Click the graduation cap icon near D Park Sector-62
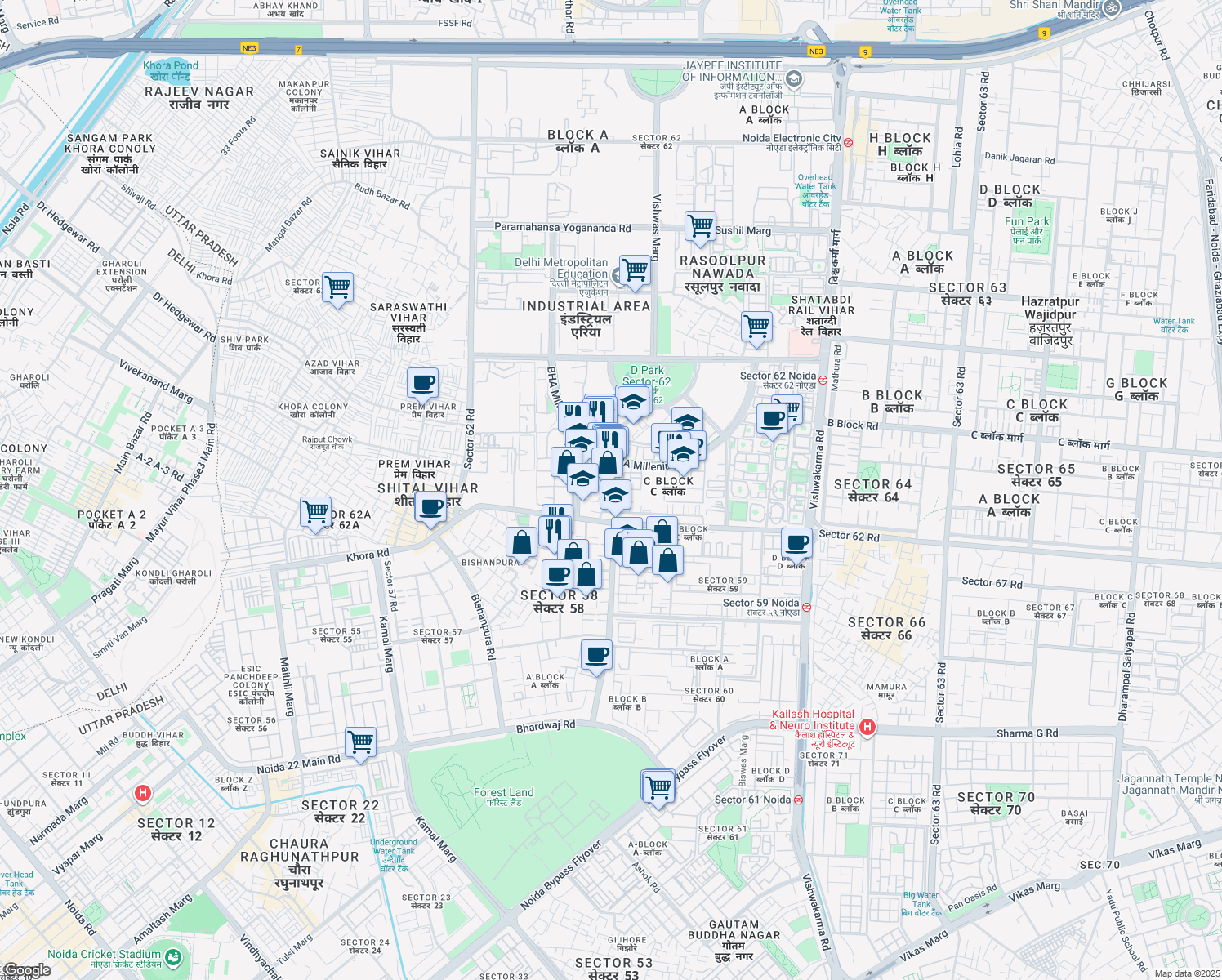The image size is (1222, 980). click(634, 401)
